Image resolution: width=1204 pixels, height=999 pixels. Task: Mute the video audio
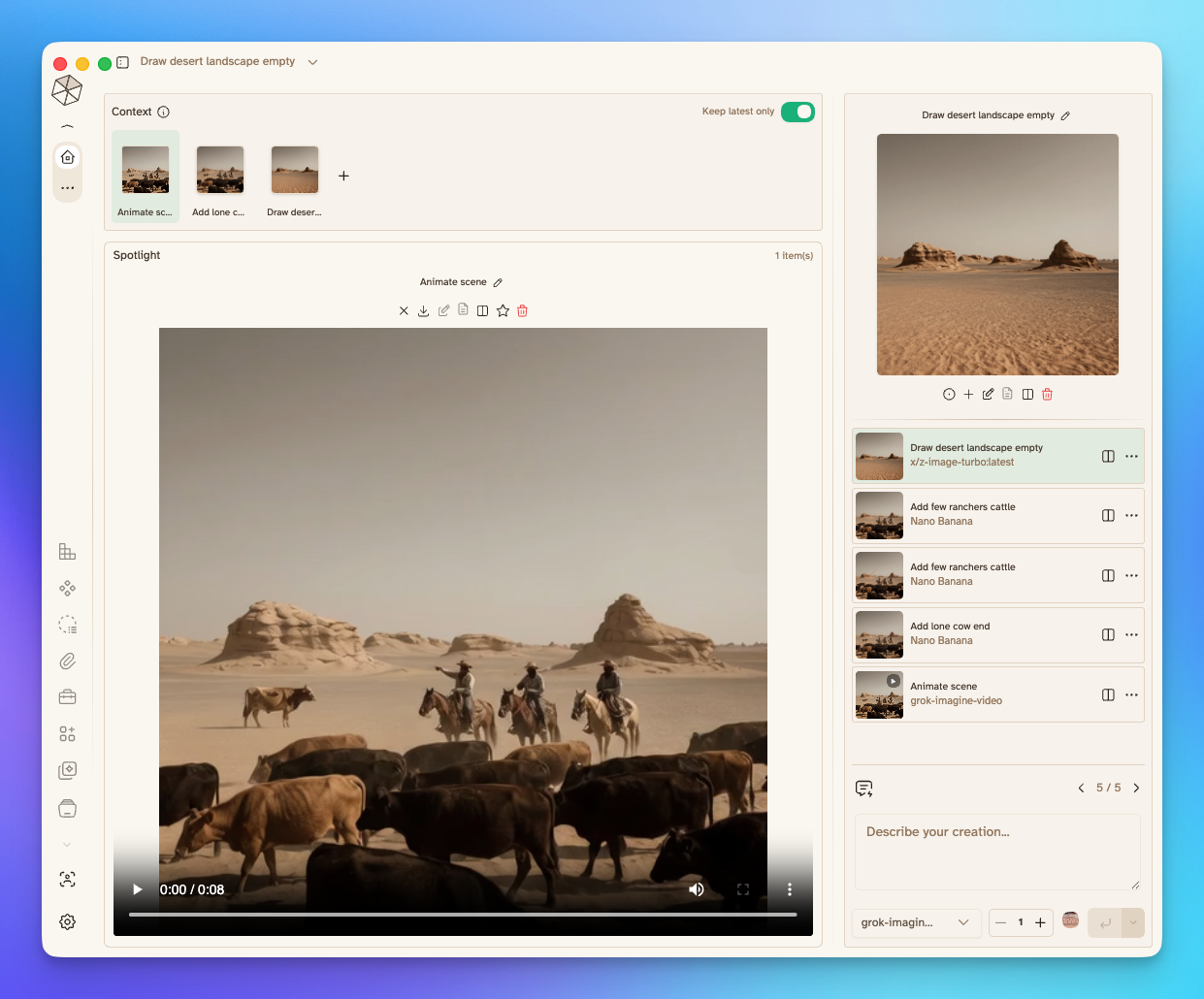[697, 889]
